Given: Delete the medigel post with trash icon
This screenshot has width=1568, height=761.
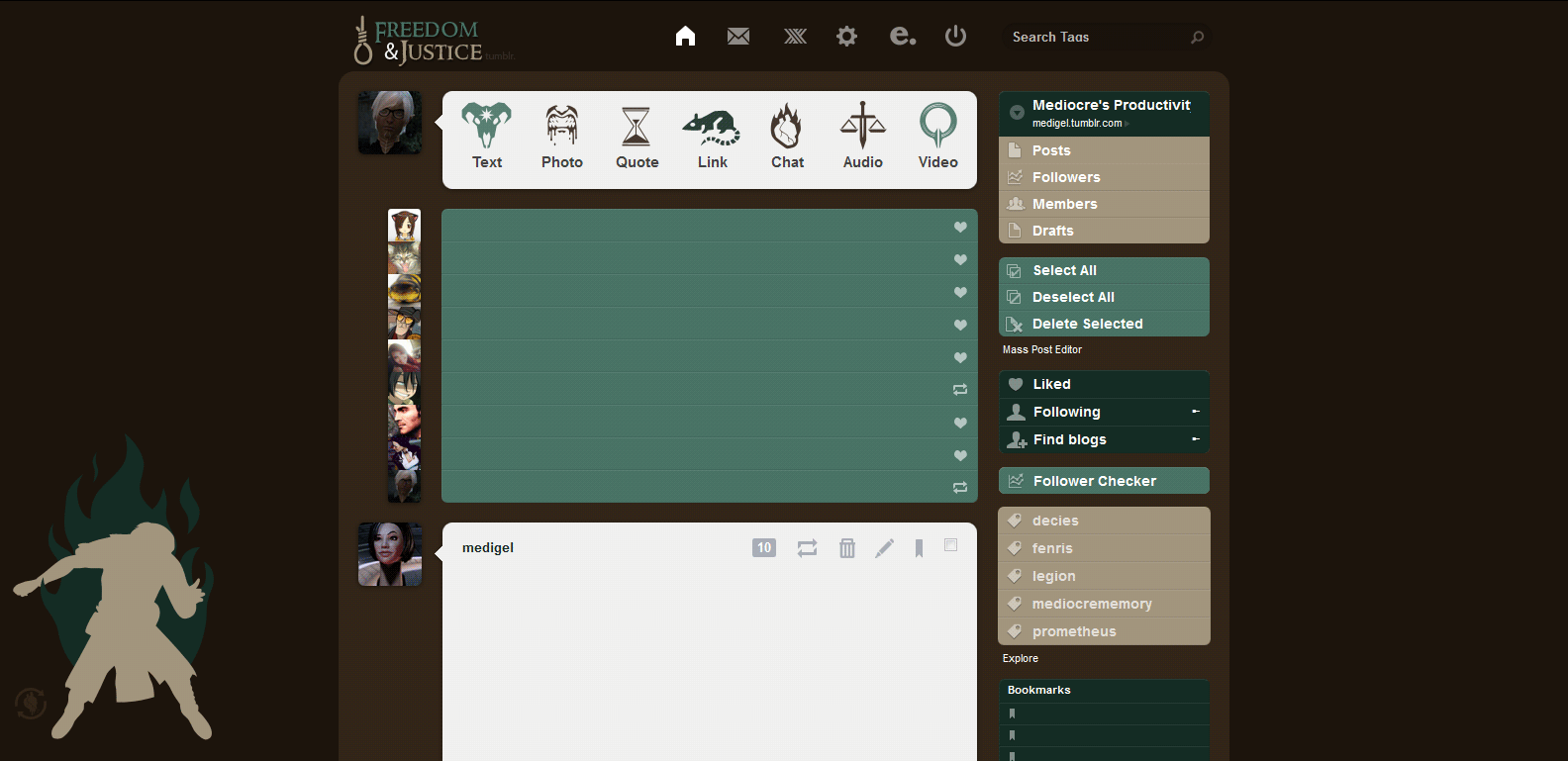Looking at the screenshot, I should (847, 548).
